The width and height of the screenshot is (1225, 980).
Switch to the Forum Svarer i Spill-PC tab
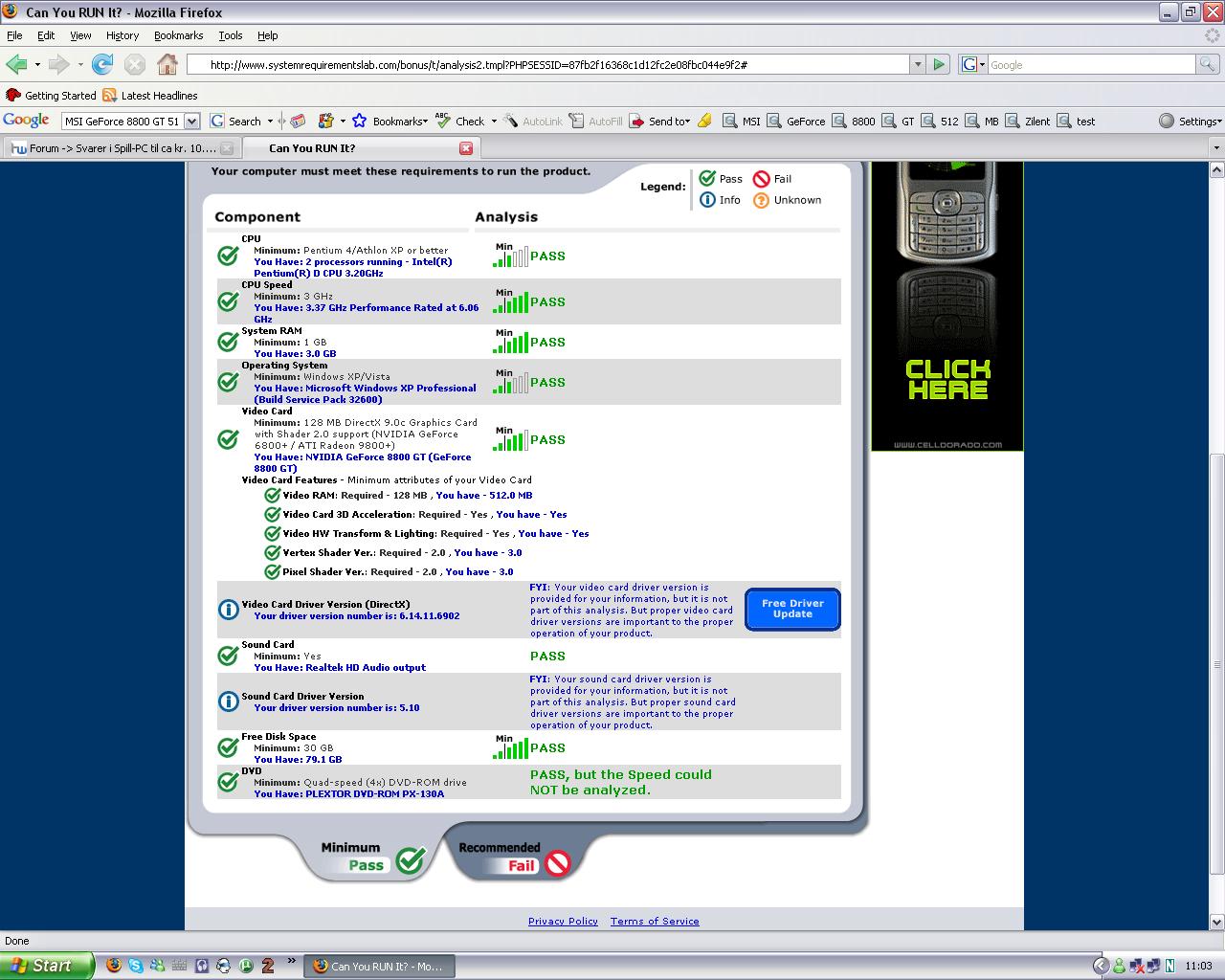[121, 148]
